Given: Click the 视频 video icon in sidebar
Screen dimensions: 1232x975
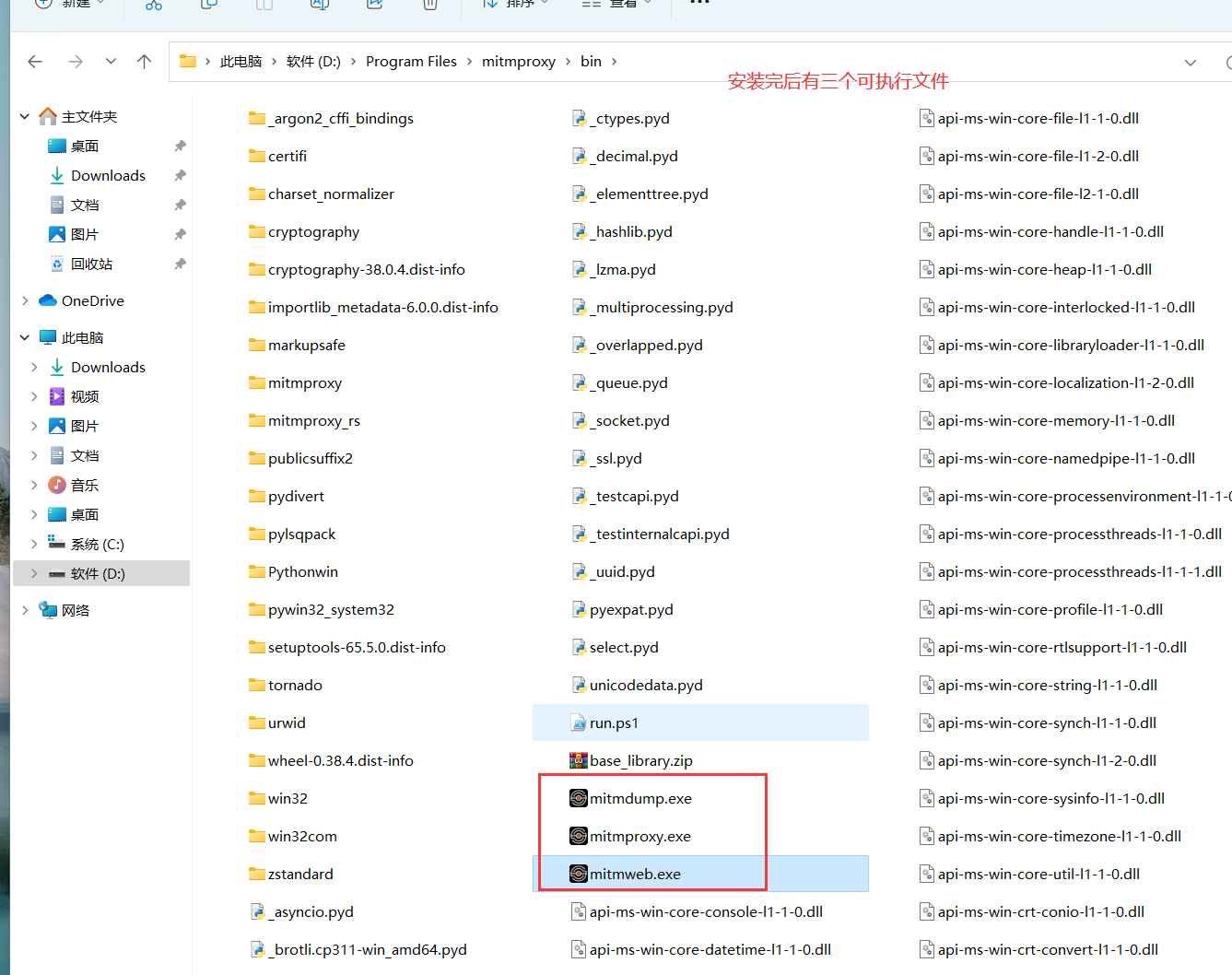Looking at the screenshot, I should [x=57, y=396].
